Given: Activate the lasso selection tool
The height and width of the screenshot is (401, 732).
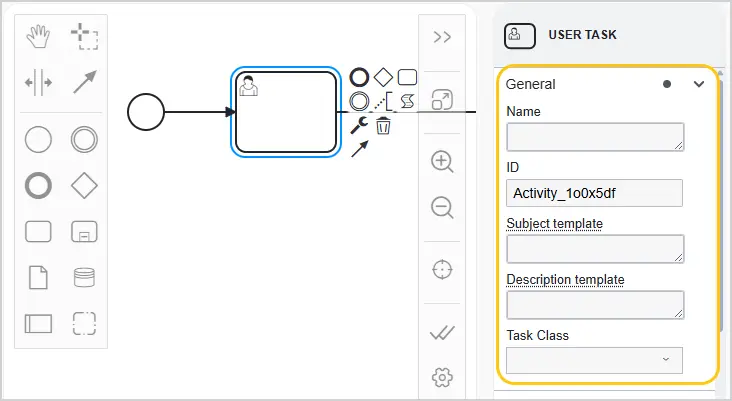Looking at the screenshot, I should [x=84, y=37].
